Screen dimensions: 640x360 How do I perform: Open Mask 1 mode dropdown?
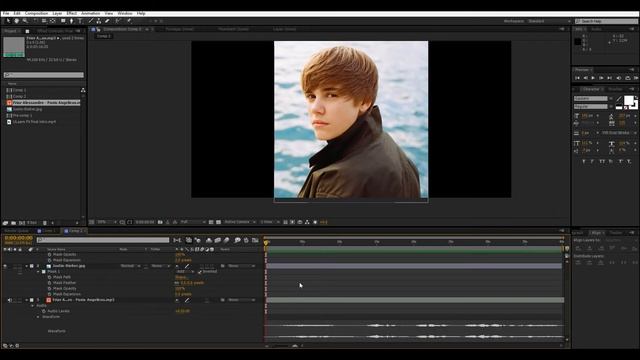point(185,272)
